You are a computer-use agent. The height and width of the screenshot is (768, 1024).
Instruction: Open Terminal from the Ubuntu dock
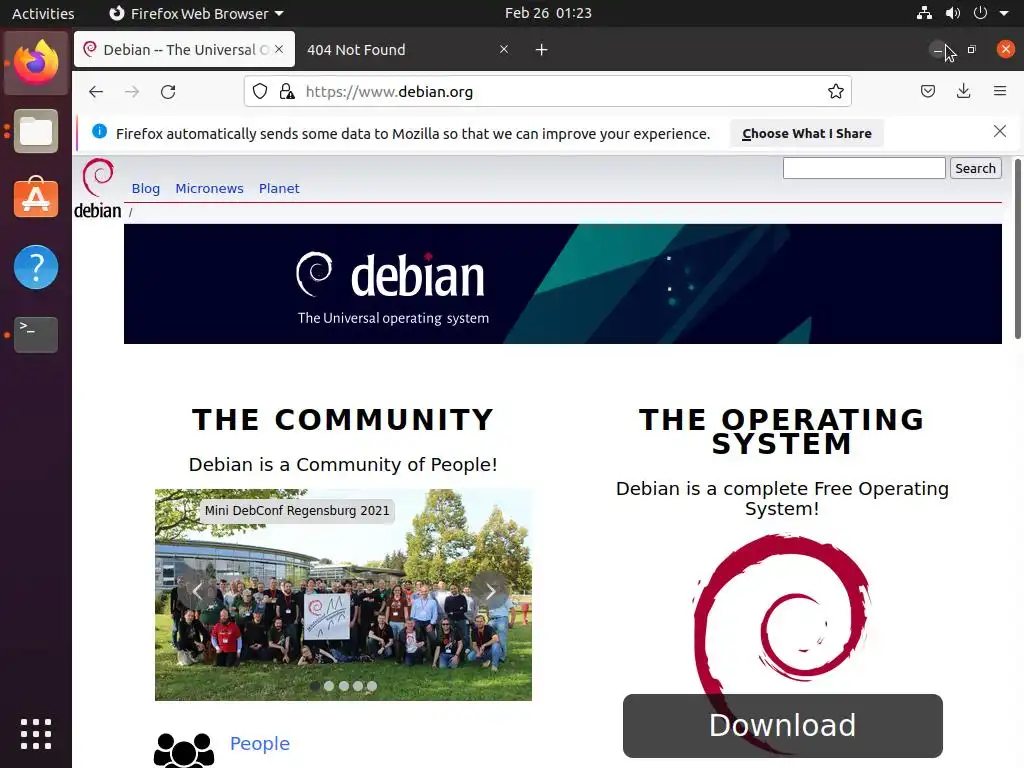click(36, 334)
